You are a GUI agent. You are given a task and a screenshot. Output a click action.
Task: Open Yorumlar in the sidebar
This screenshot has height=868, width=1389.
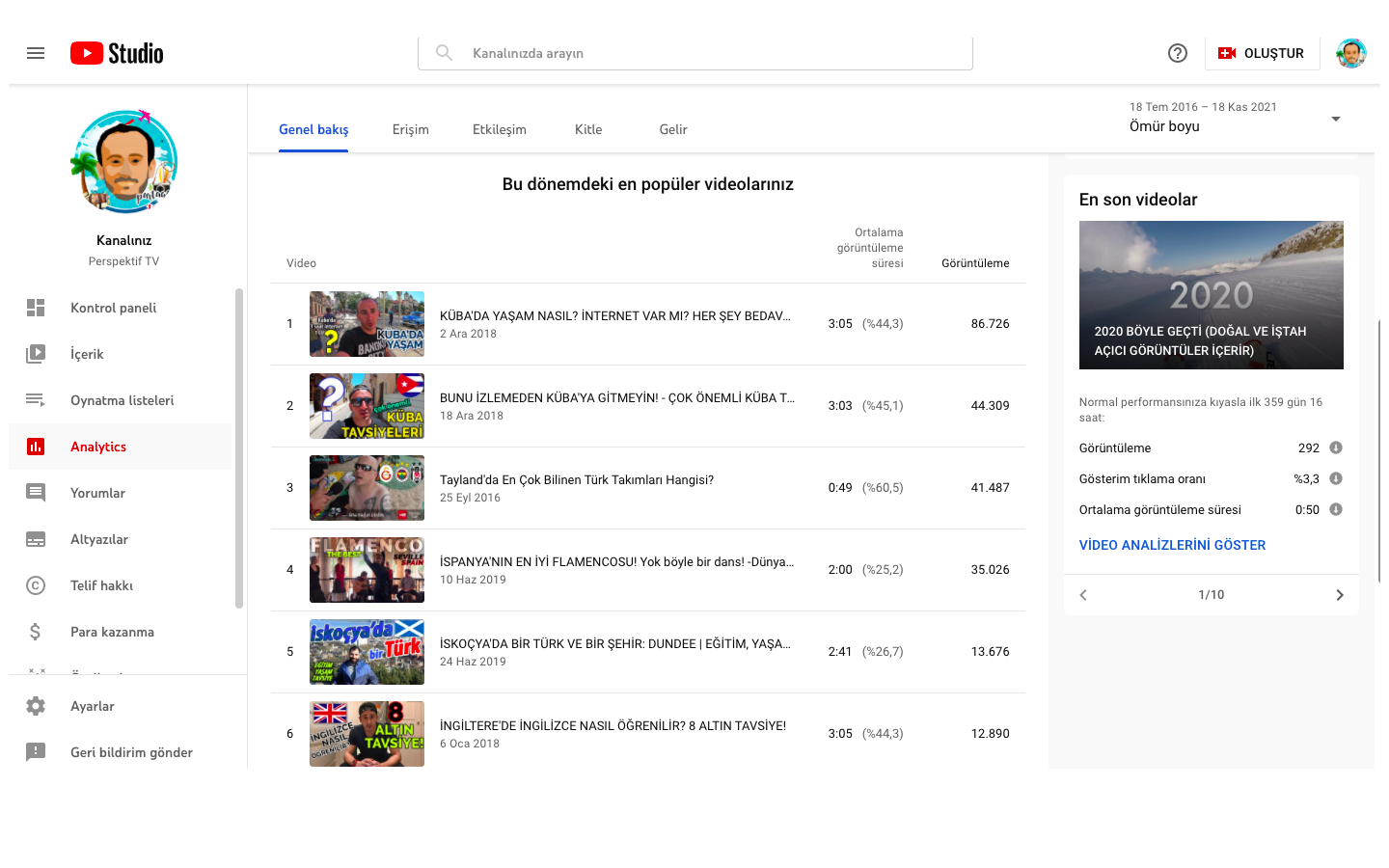click(x=121, y=493)
